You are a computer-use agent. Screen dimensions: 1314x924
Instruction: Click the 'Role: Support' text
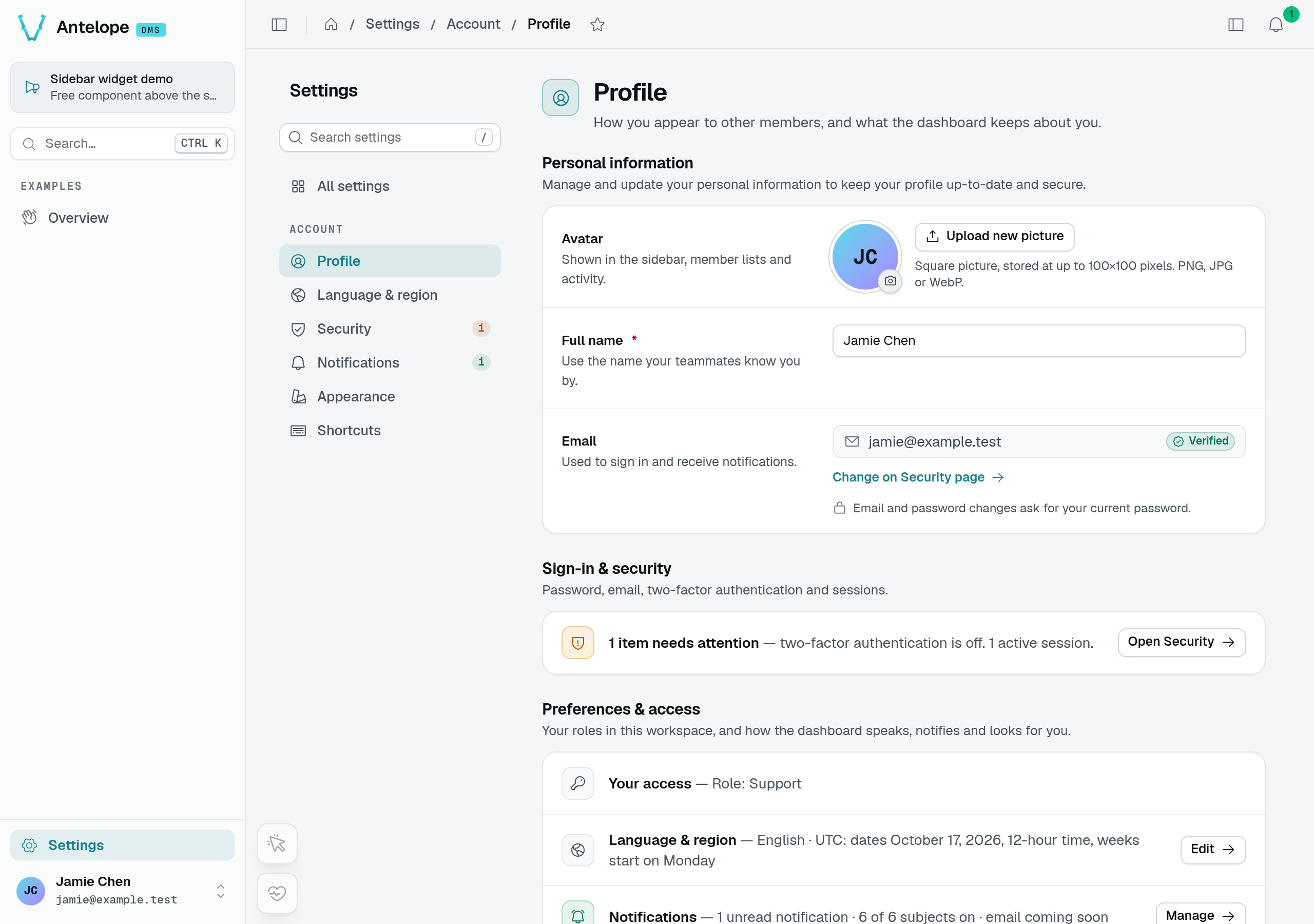point(756,783)
